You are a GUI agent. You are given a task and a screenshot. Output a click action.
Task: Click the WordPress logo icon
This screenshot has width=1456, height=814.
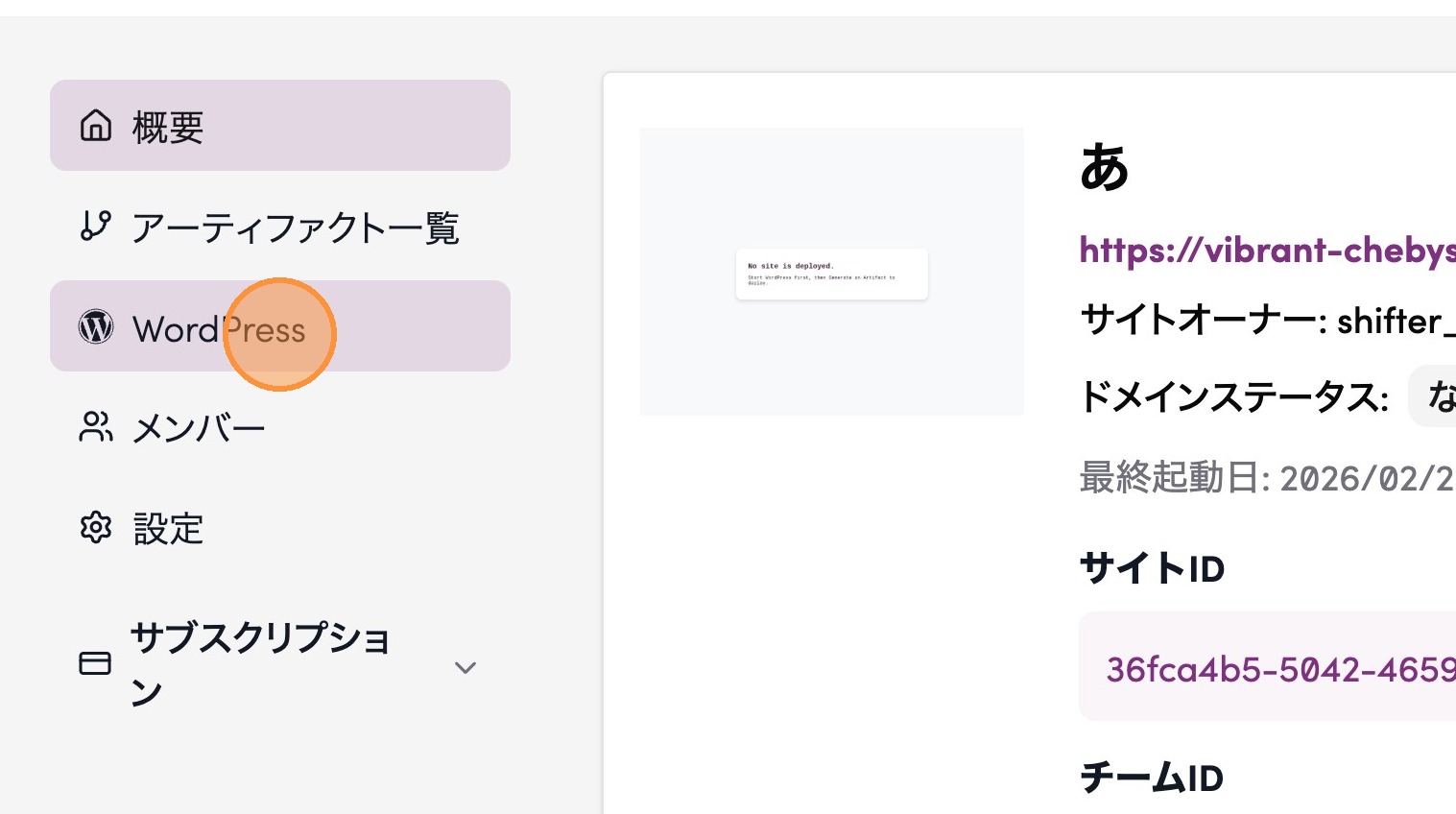pyautogui.click(x=96, y=327)
